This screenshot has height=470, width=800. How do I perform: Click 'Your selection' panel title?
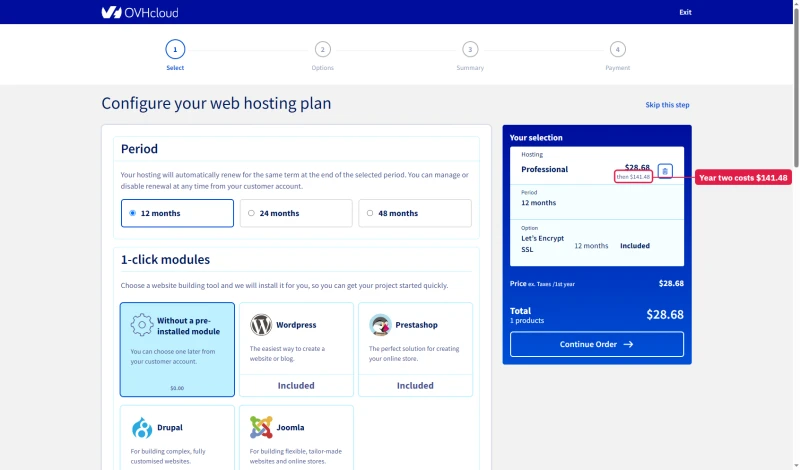pos(536,138)
